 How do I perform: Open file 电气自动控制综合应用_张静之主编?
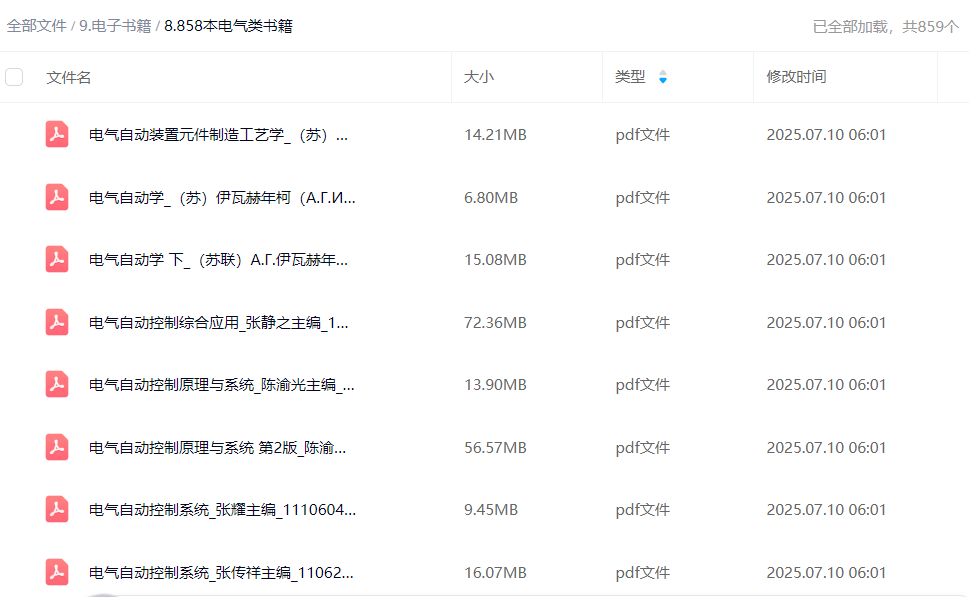click(x=219, y=323)
